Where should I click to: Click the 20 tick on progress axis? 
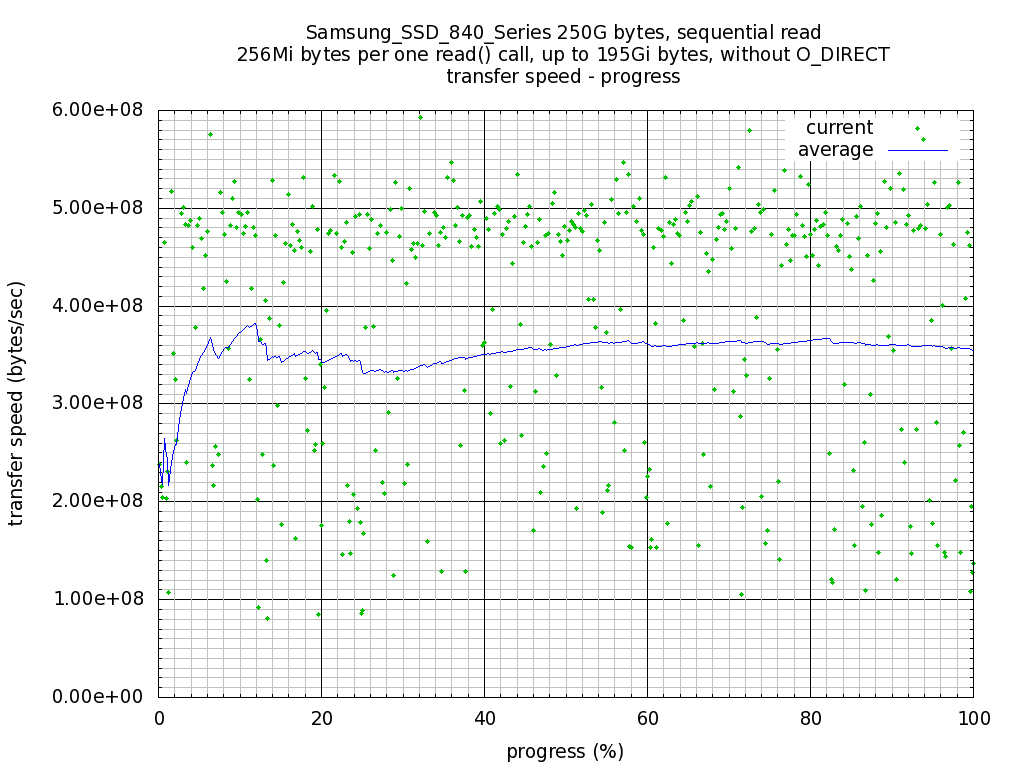coord(321,719)
